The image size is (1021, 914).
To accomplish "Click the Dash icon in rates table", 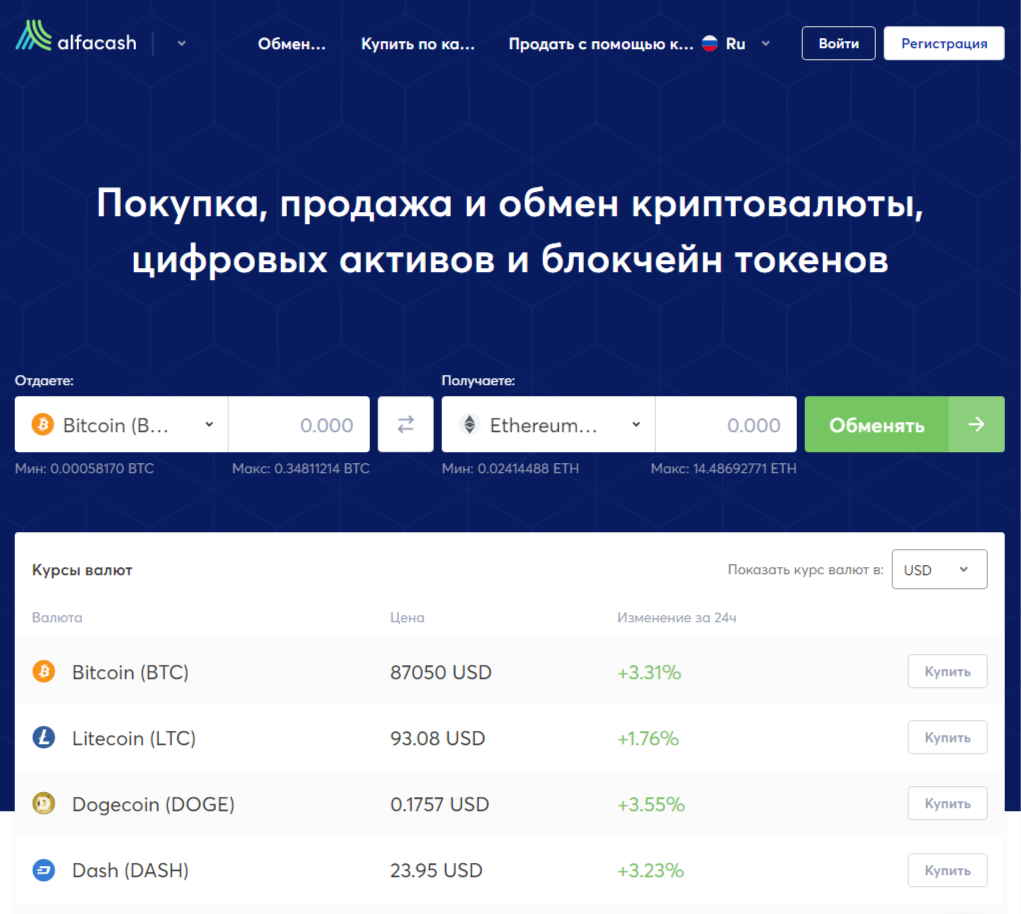I will pos(44,870).
